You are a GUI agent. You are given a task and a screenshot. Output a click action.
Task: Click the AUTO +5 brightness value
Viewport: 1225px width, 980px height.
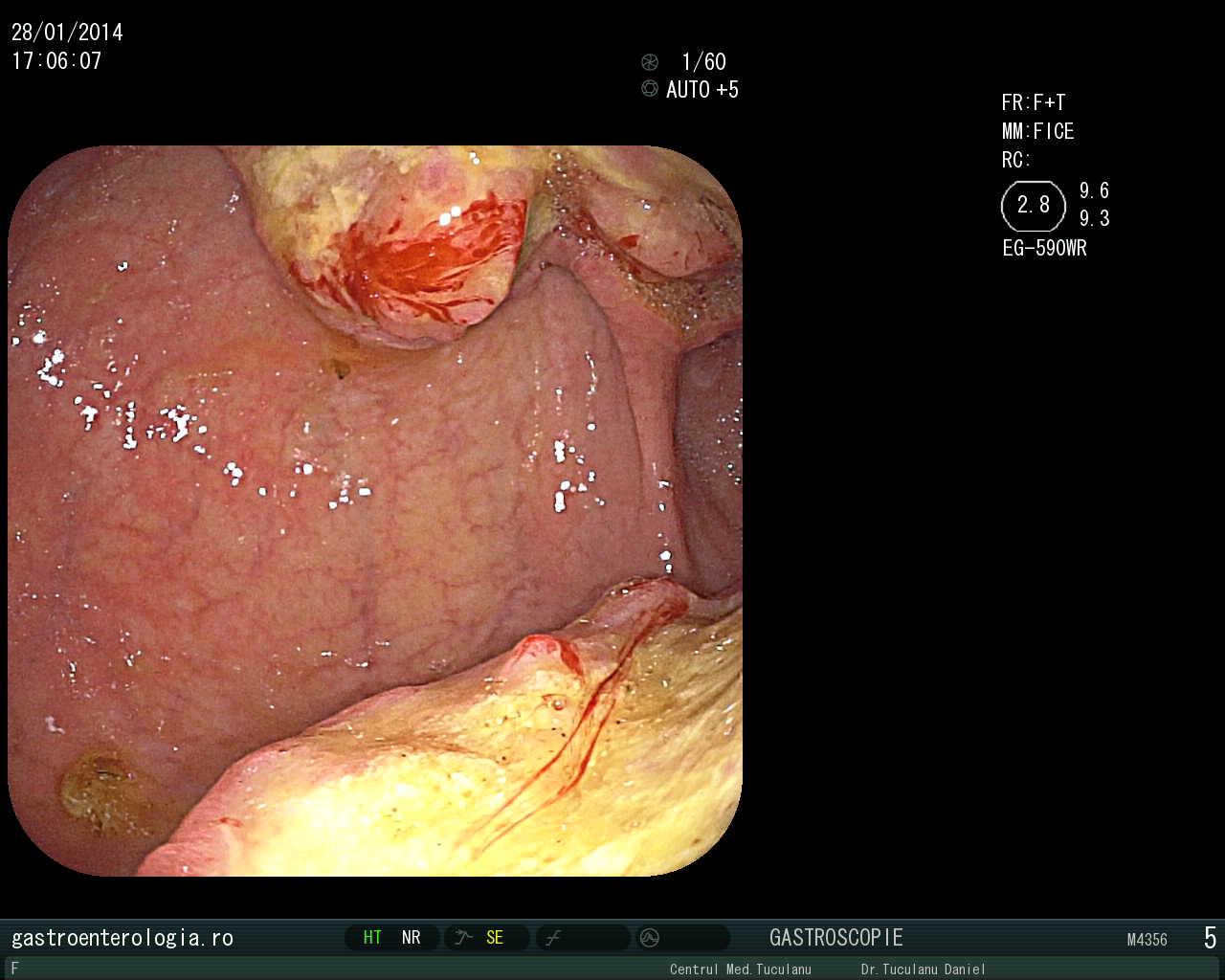coord(702,90)
